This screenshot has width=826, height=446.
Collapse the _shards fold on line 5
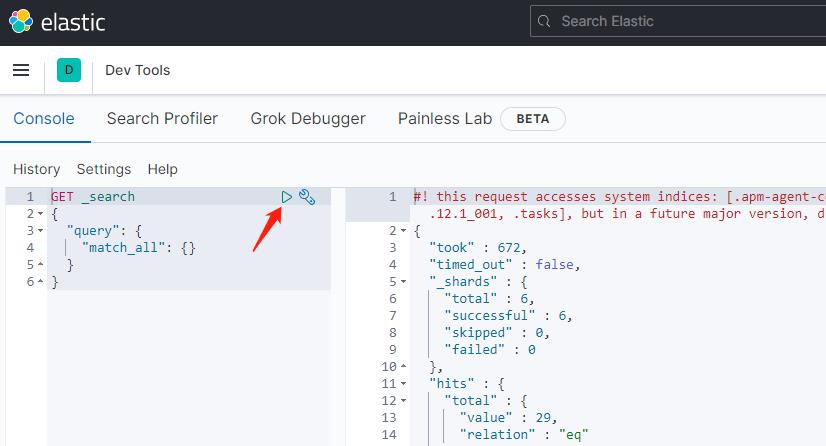tap(404, 282)
